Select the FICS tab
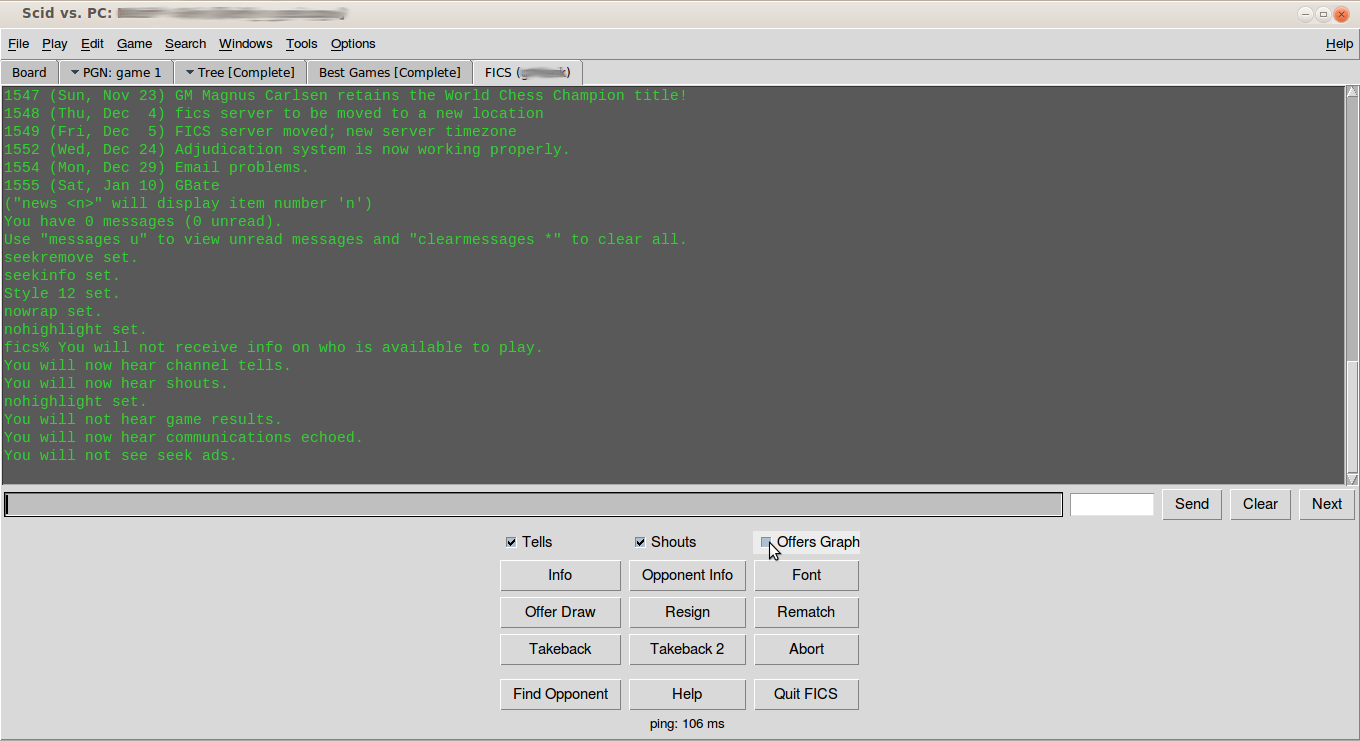The image size is (1360, 741). pos(528,72)
